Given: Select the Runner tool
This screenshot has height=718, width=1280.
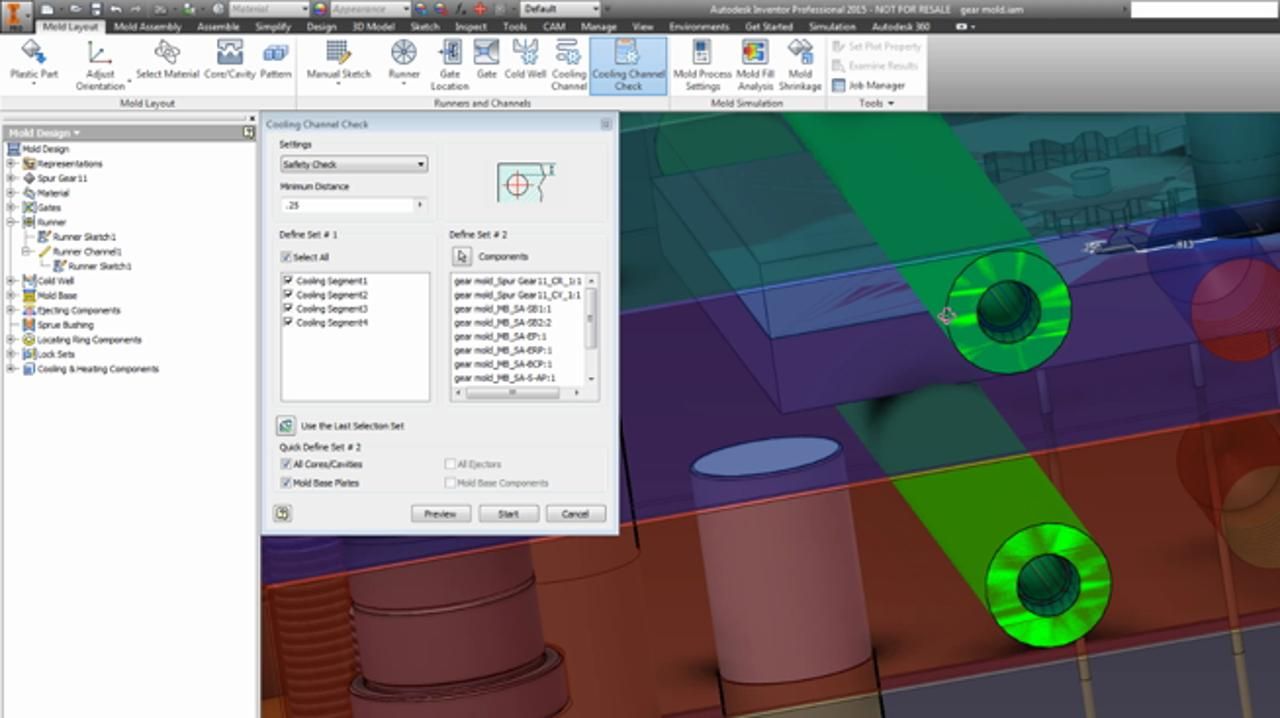Looking at the screenshot, I should [x=403, y=60].
